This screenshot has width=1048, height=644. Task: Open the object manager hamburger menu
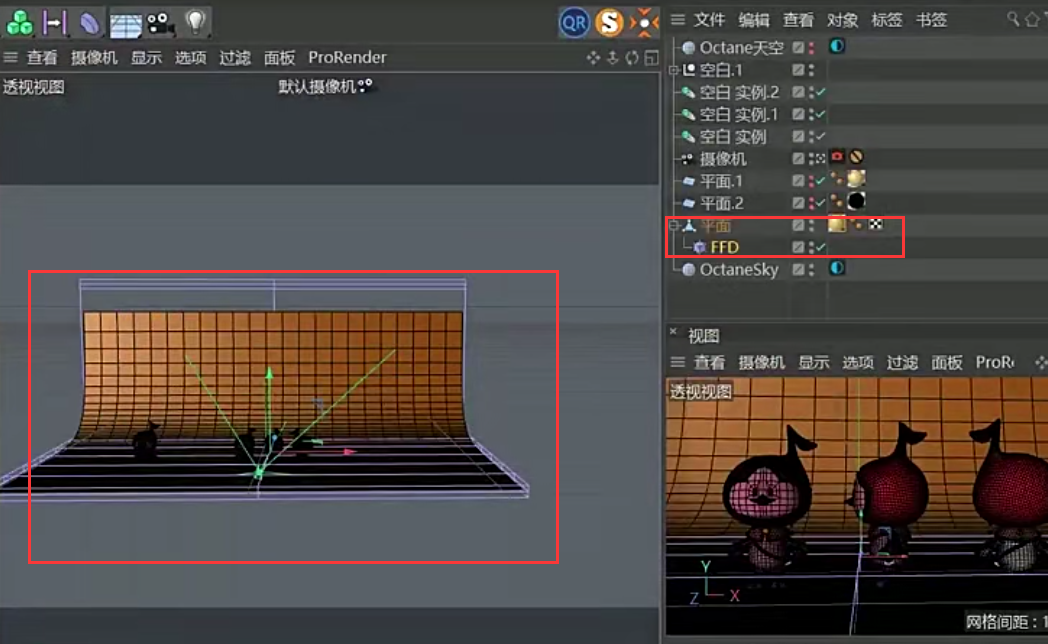pos(678,20)
